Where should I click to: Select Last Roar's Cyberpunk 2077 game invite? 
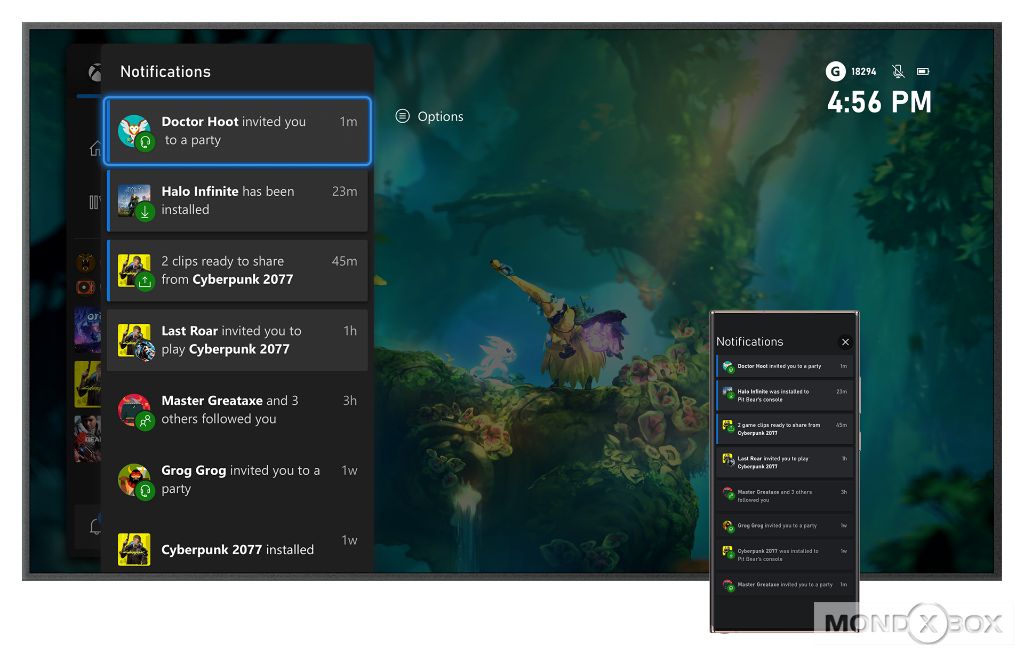point(238,340)
